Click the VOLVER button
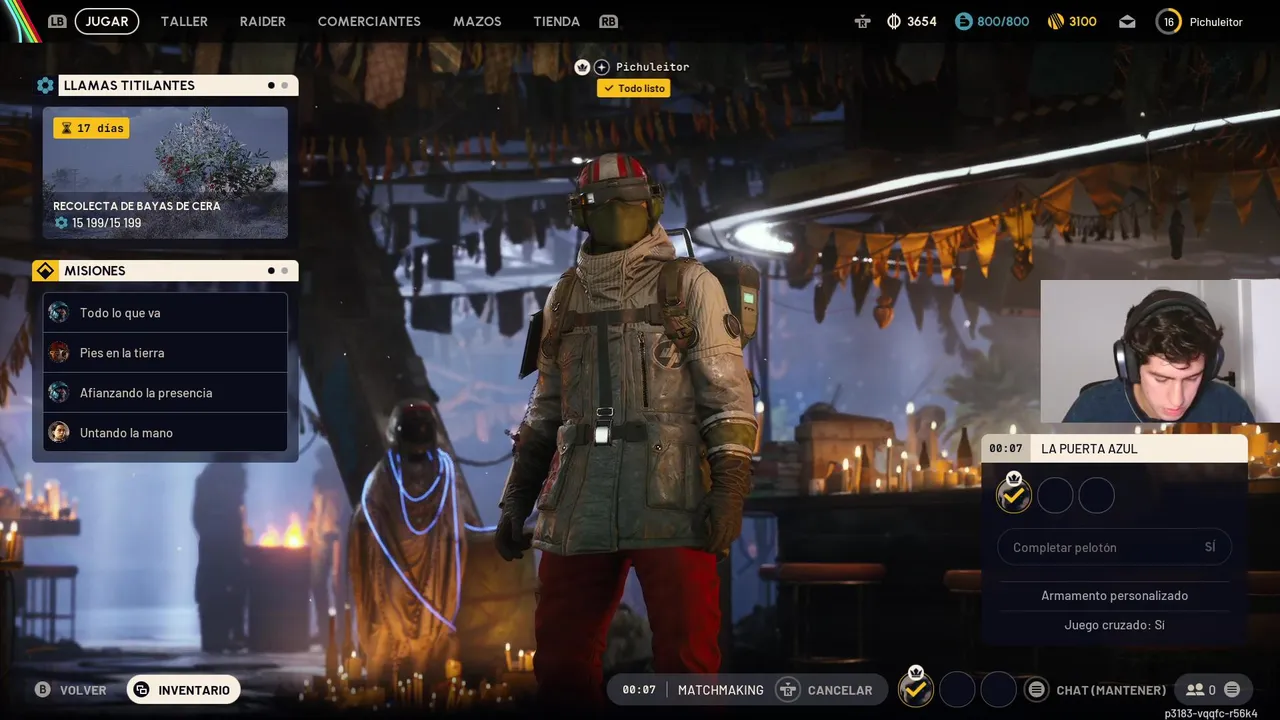The width and height of the screenshot is (1280, 720). point(71,690)
